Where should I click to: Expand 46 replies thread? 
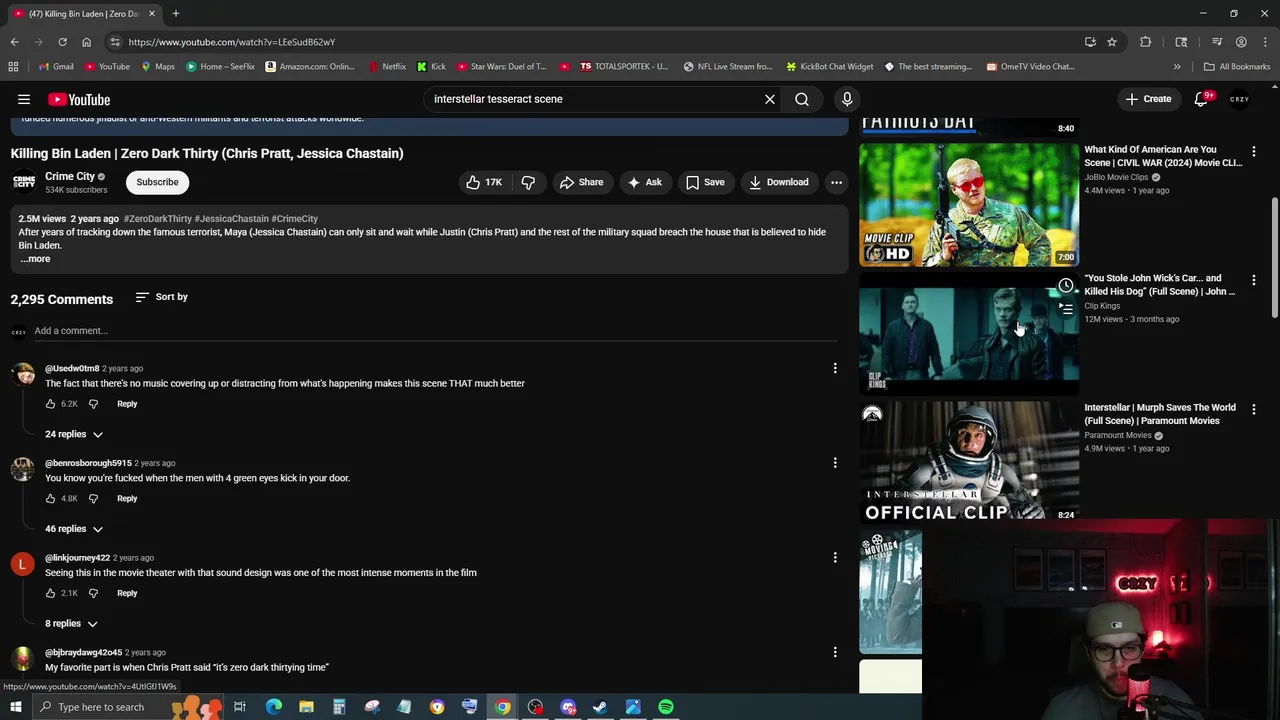coord(74,529)
